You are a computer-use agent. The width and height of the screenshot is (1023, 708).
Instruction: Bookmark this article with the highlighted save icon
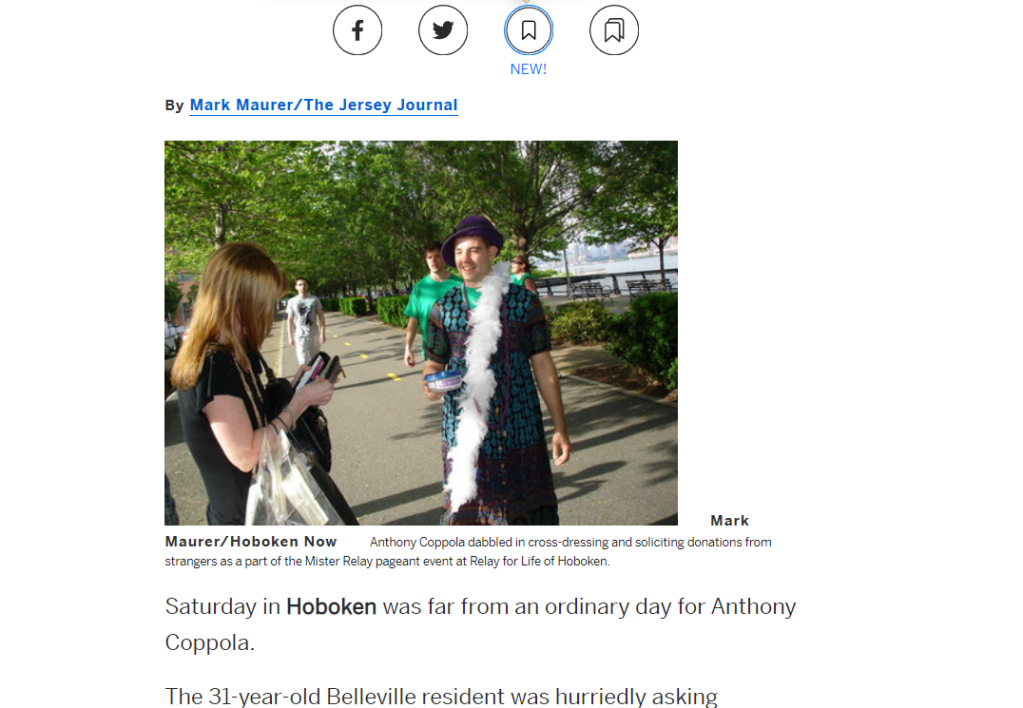point(528,30)
